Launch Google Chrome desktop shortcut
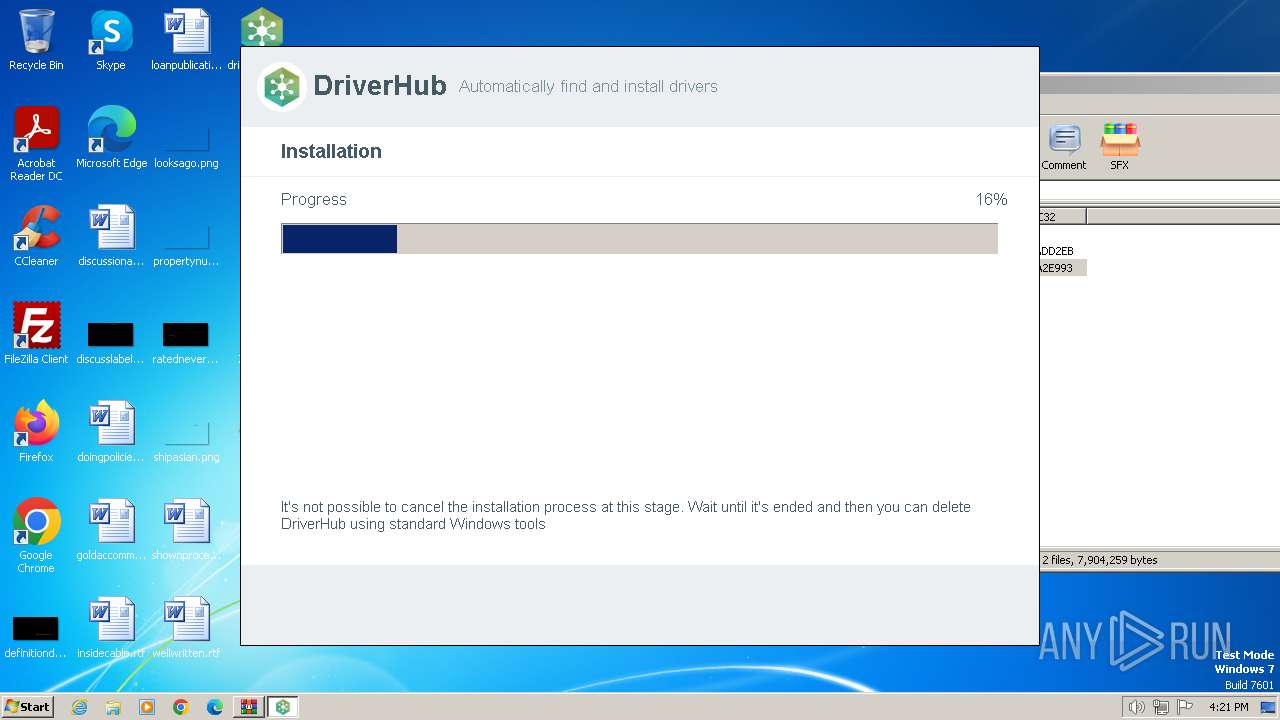 point(36,536)
